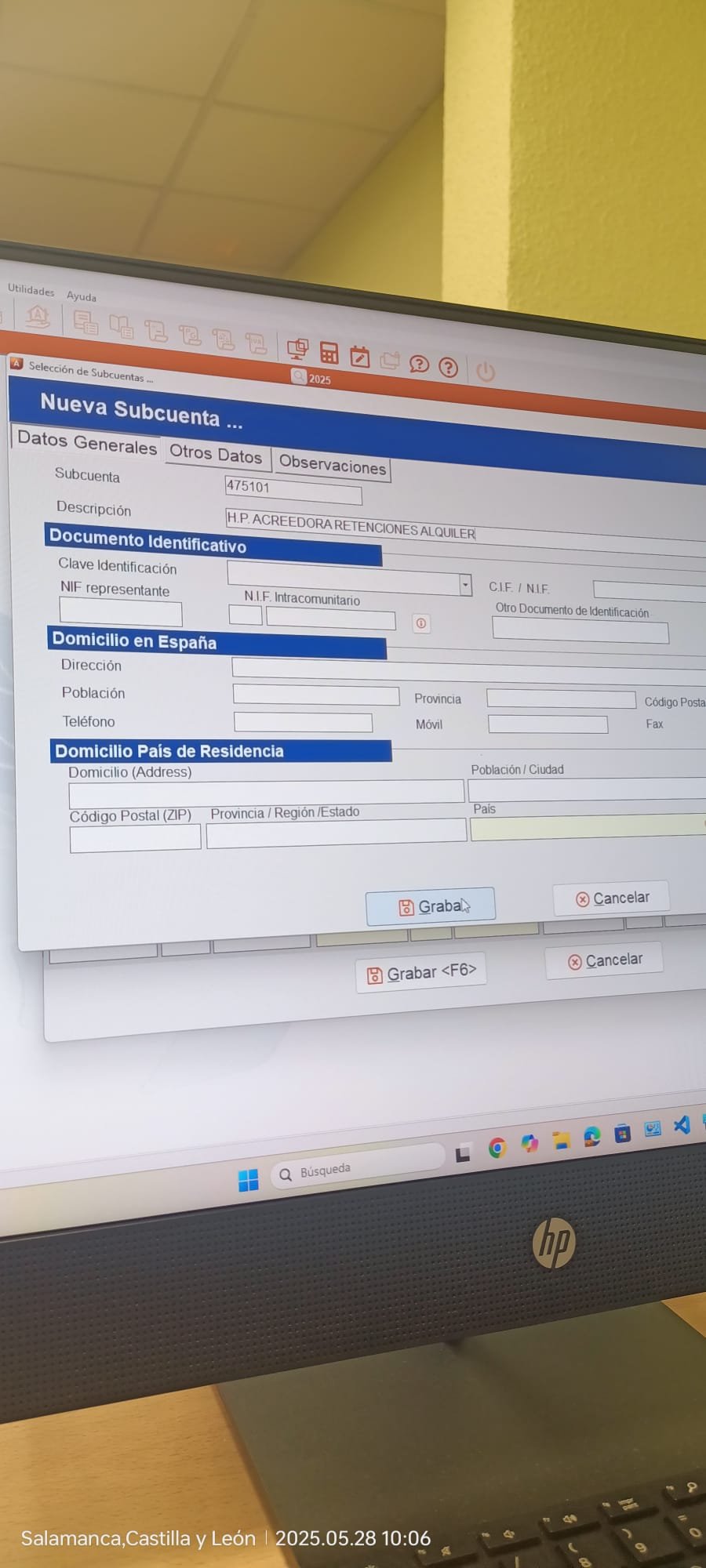Click the Windows Start button
The width and height of the screenshot is (706, 1568).
pos(248,1180)
